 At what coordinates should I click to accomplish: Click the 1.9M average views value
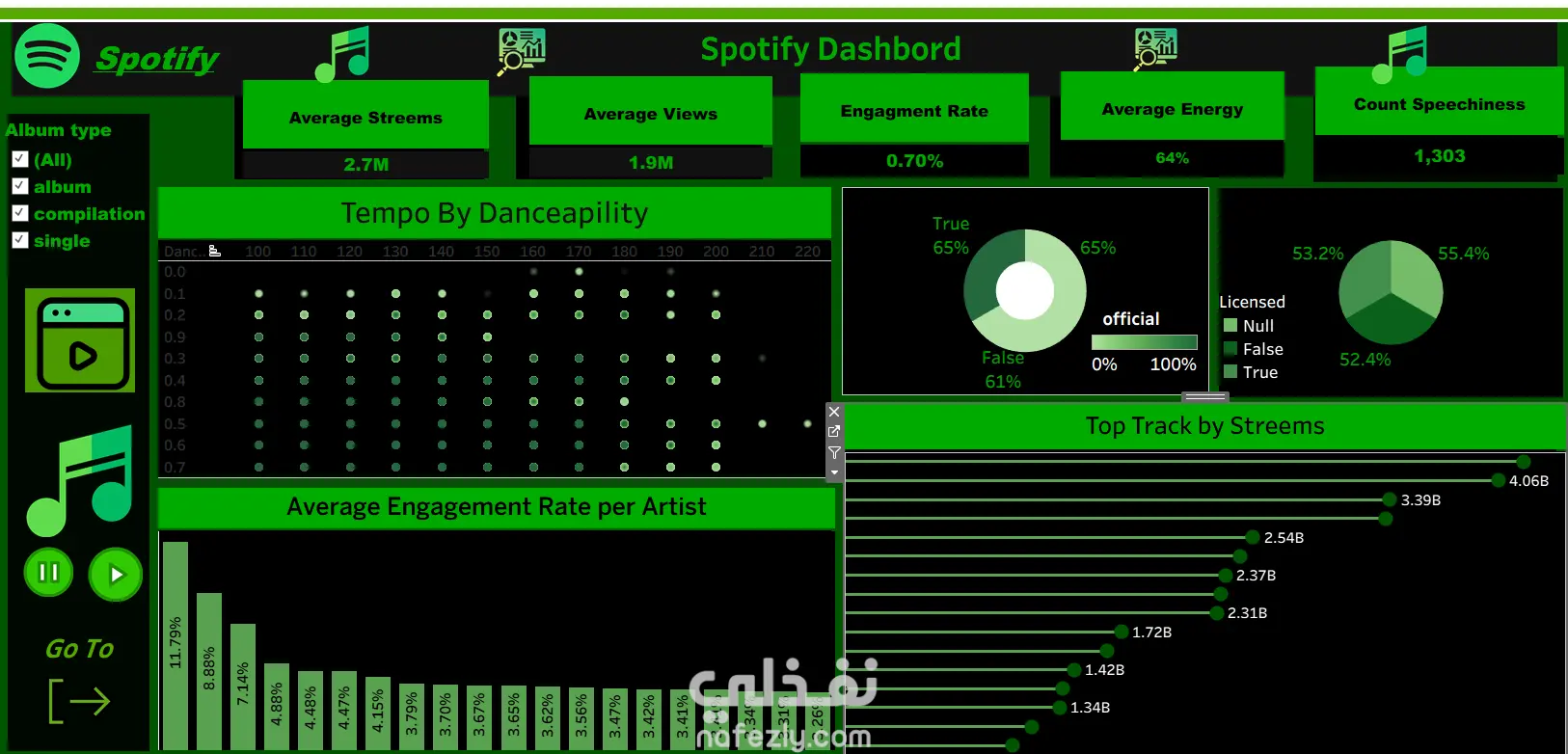tap(651, 163)
